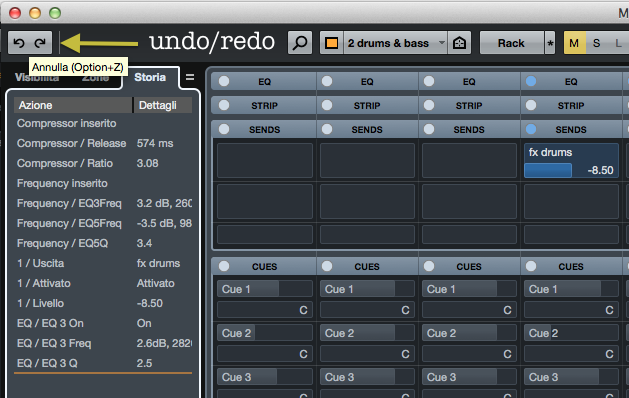
Task: Select EQ / EQ 3 On row
Action: pyautogui.click(x=103, y=323)
